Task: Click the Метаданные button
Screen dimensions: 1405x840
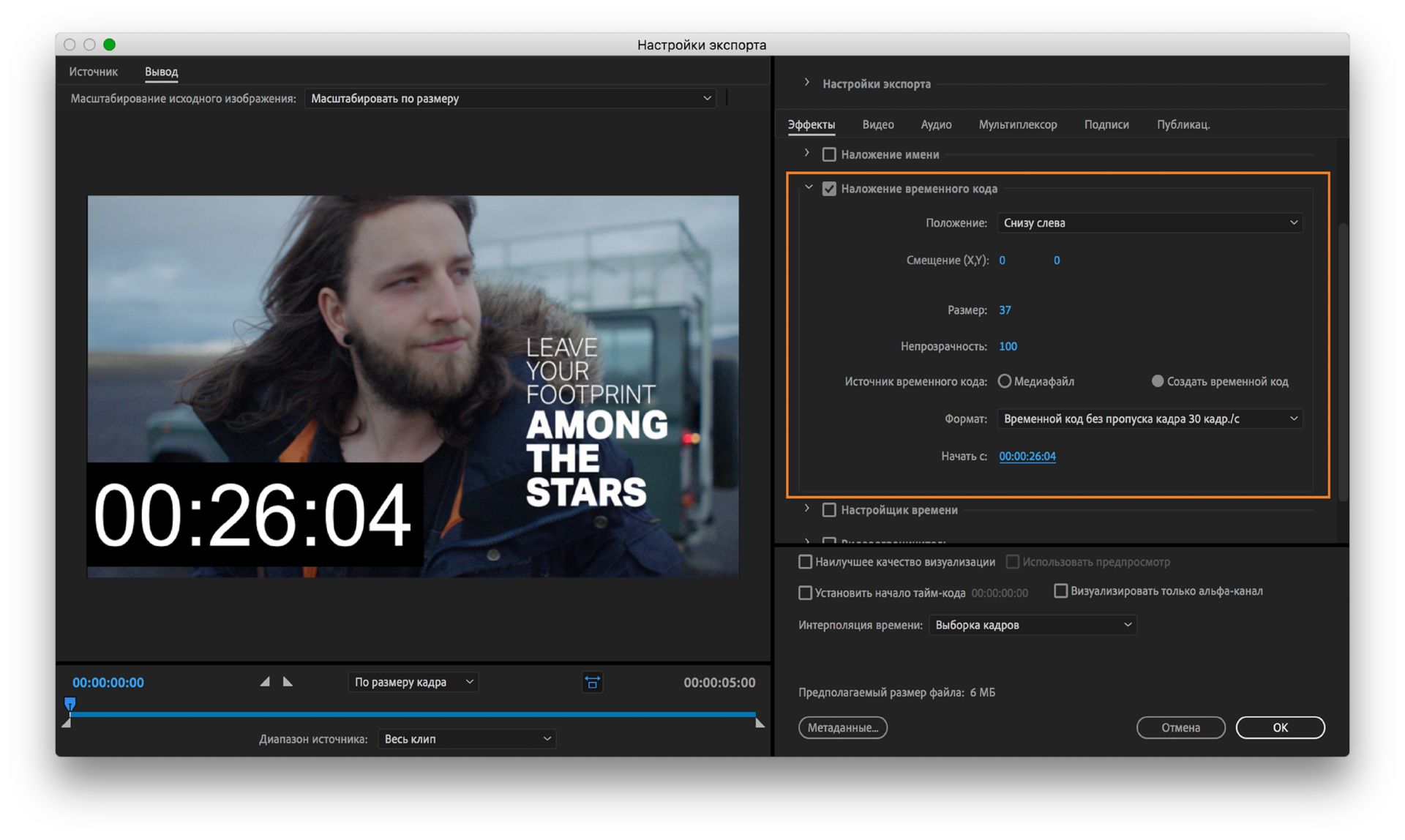Action: pyautogui.click(x=842, y=727)
